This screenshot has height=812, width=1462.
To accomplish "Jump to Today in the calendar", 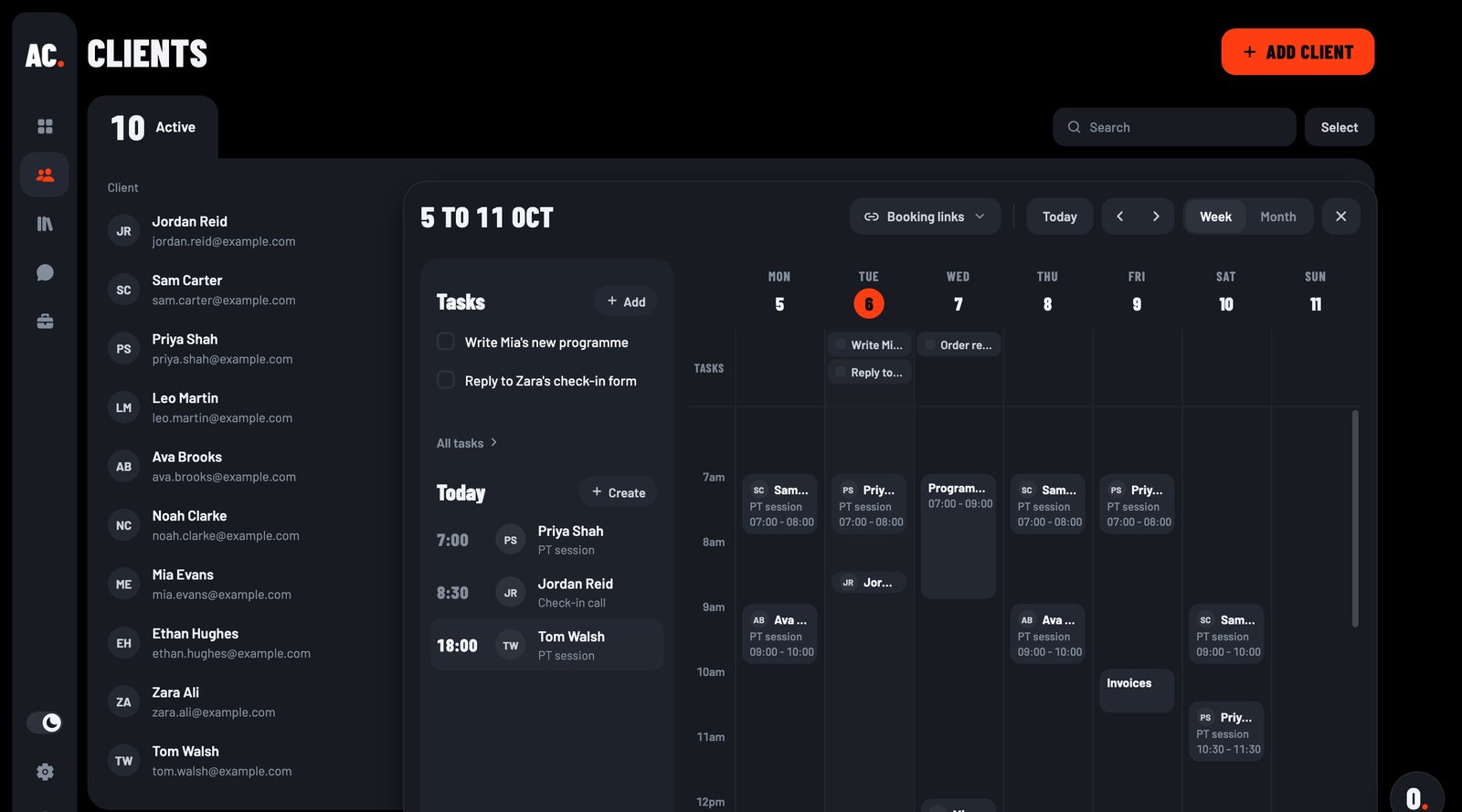I will (1060, 216).
